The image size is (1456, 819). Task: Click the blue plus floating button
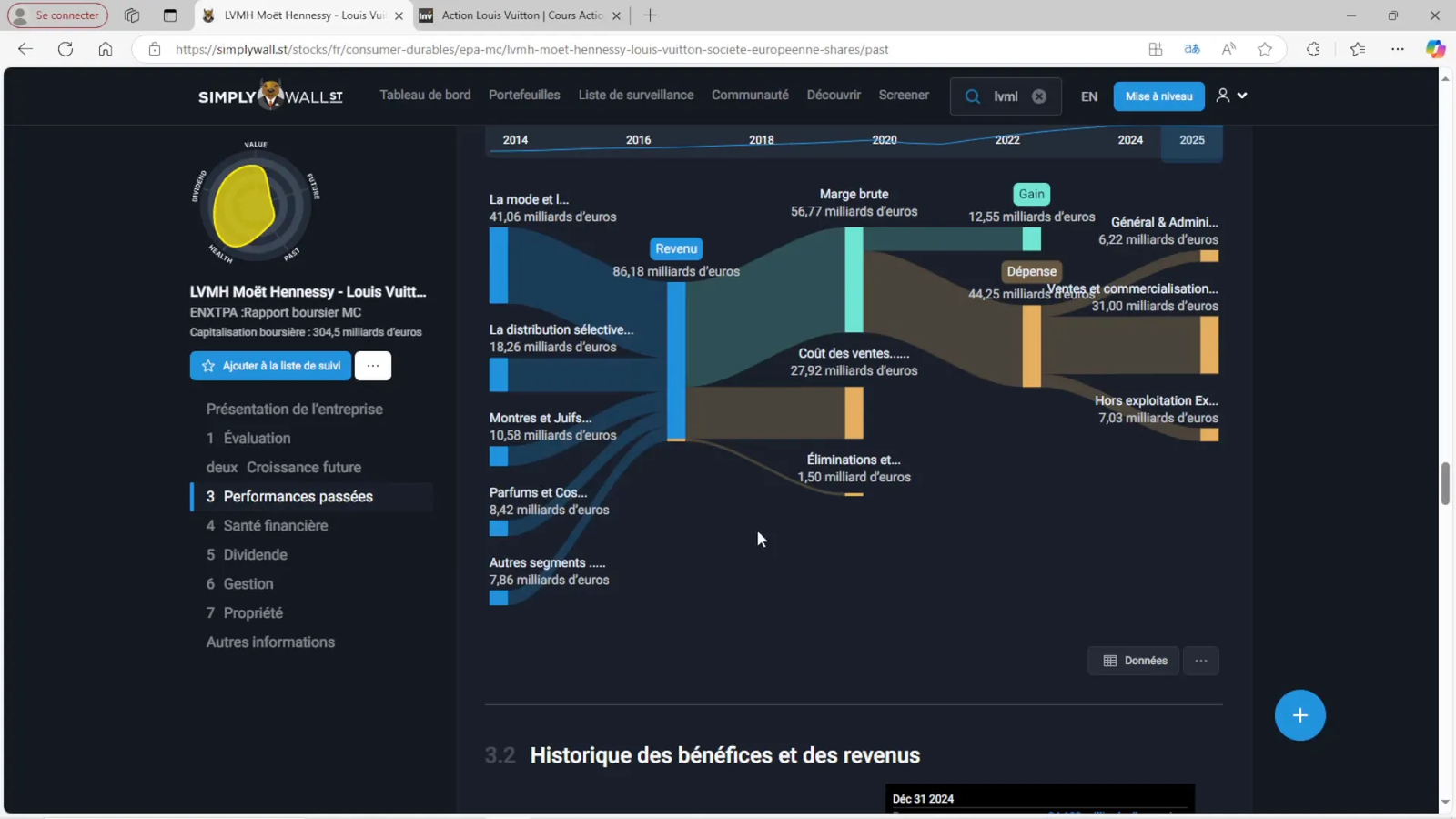(1299, 715)
